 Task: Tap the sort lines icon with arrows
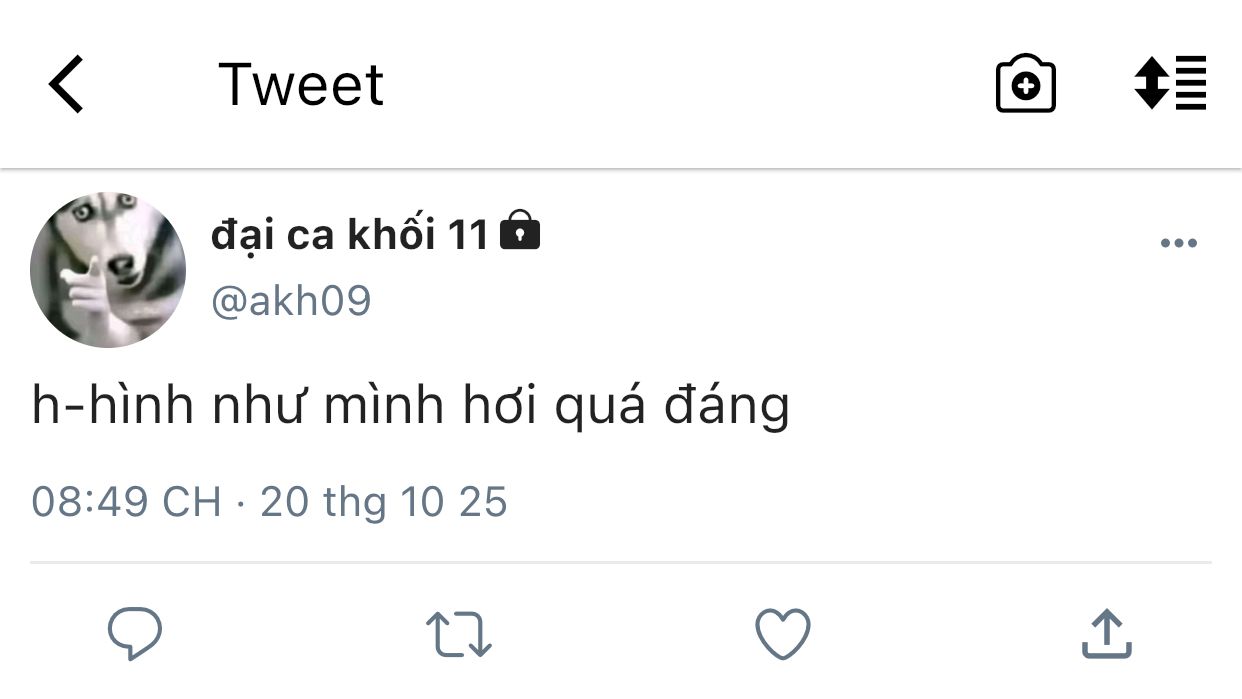[x=1170, y=84]
